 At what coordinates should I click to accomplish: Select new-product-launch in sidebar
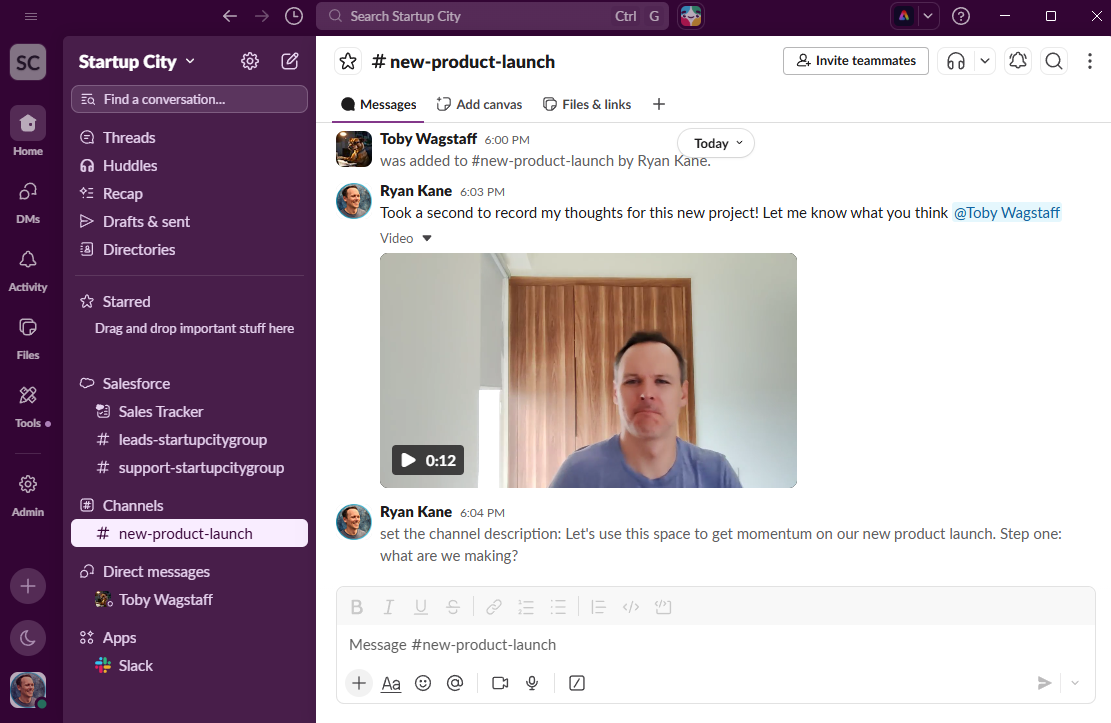pos(189,534)
